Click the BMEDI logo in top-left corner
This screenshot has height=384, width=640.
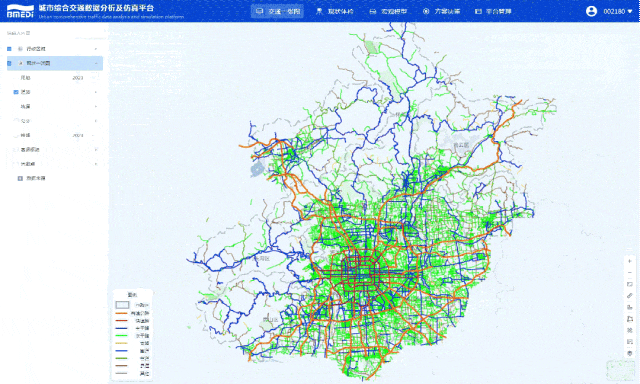pyautogui.click(x=20, y=11)
